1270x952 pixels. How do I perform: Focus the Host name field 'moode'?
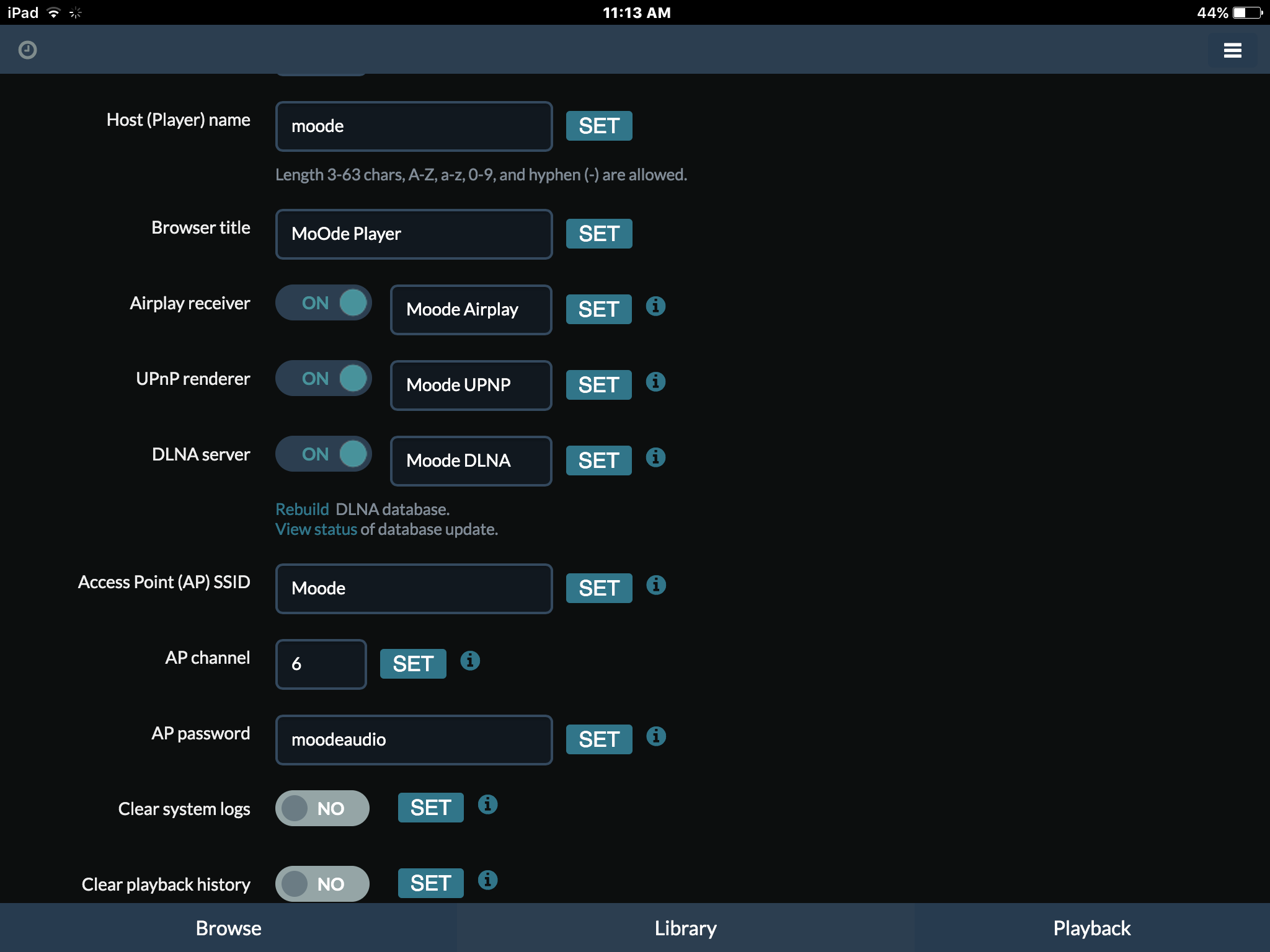tap(414, 126)
